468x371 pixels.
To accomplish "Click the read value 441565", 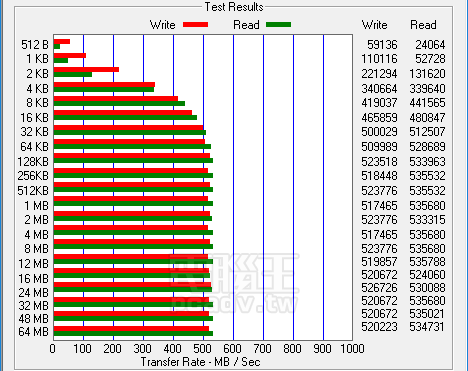I will click(x=428, y=103).
